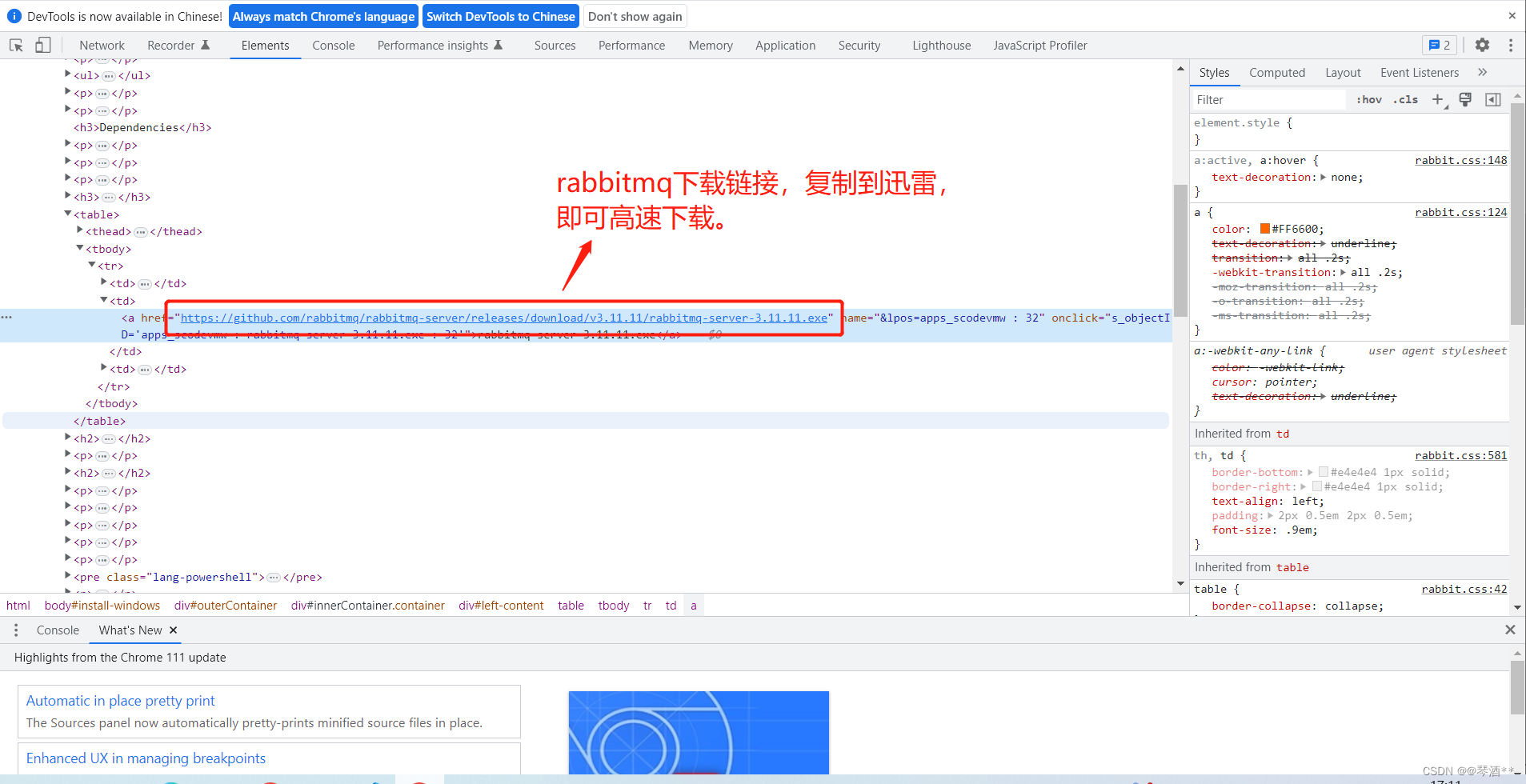Collapse the tbody element node
The image size is (1526, 784).
[80, 249]
